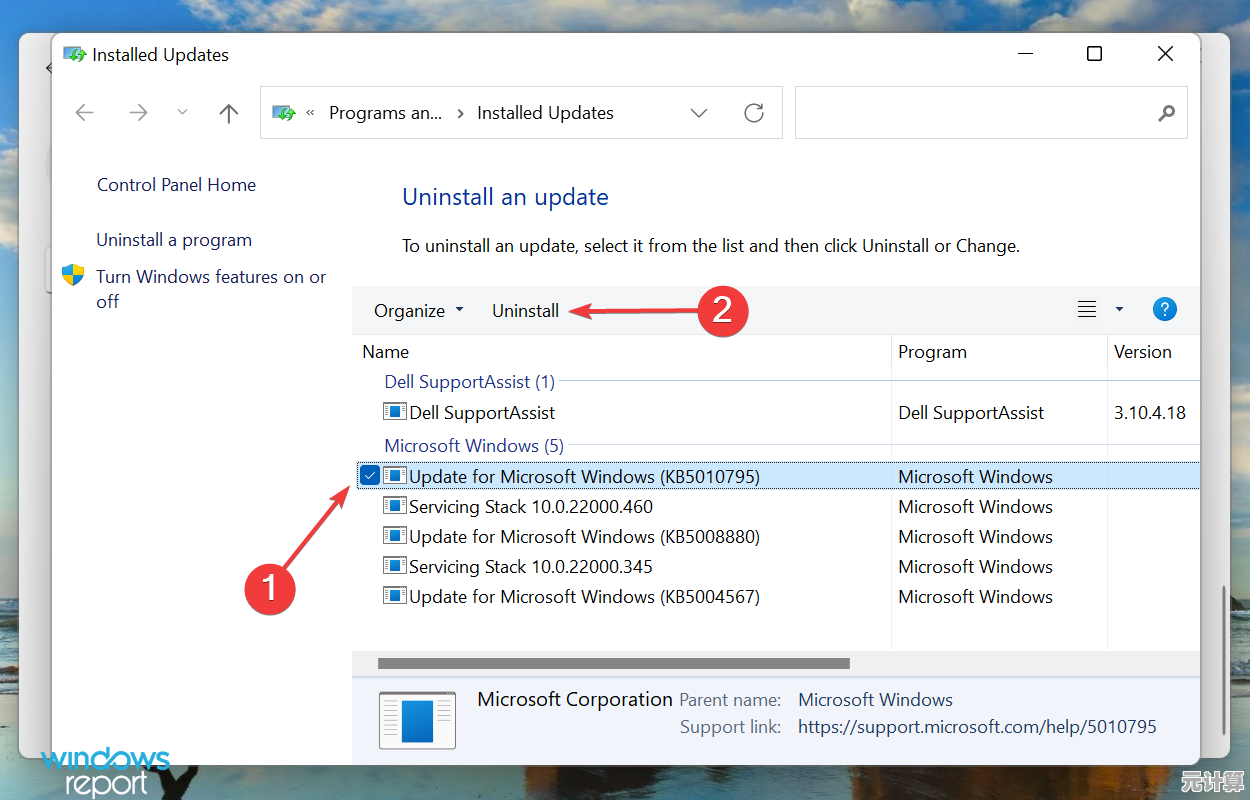The image size is (1250, 800).
Task: Open the view options dropdown arrow
Action: point(1119,310)
